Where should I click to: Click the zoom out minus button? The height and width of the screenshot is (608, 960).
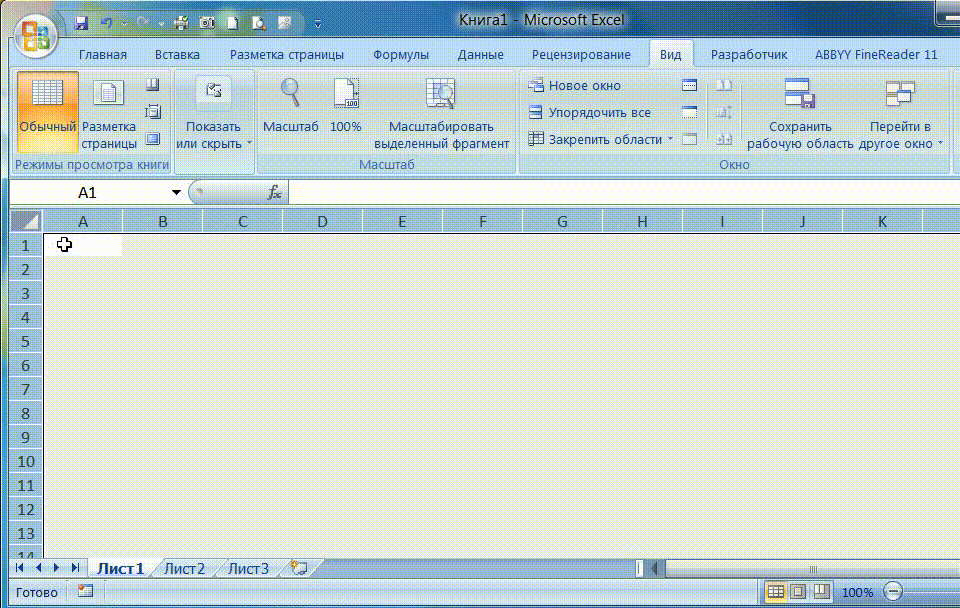click(893, 591)
